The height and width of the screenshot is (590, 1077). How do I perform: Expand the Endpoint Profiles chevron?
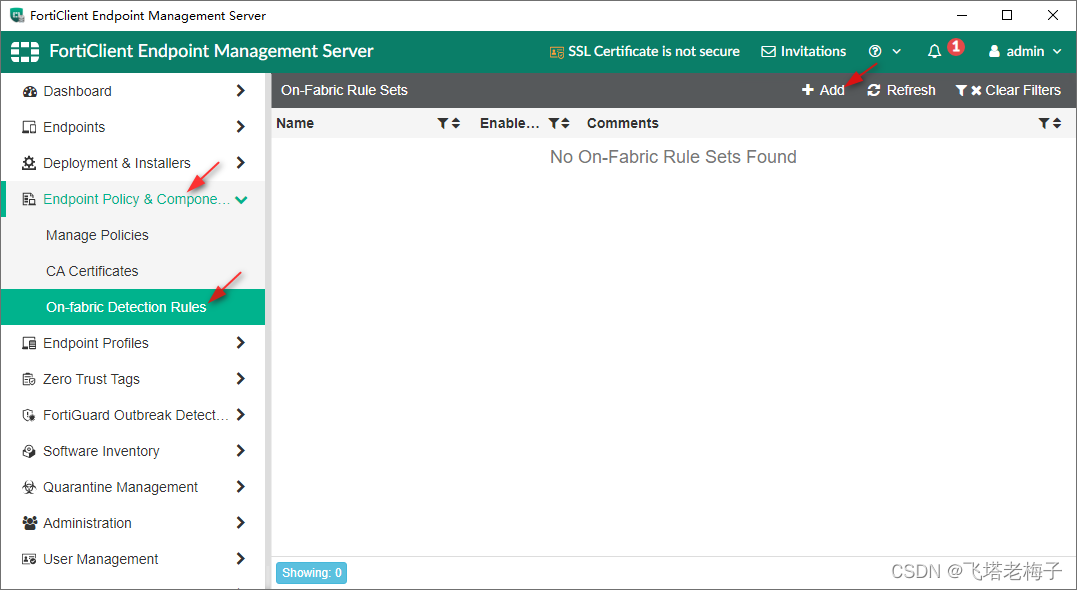(240, 343)
